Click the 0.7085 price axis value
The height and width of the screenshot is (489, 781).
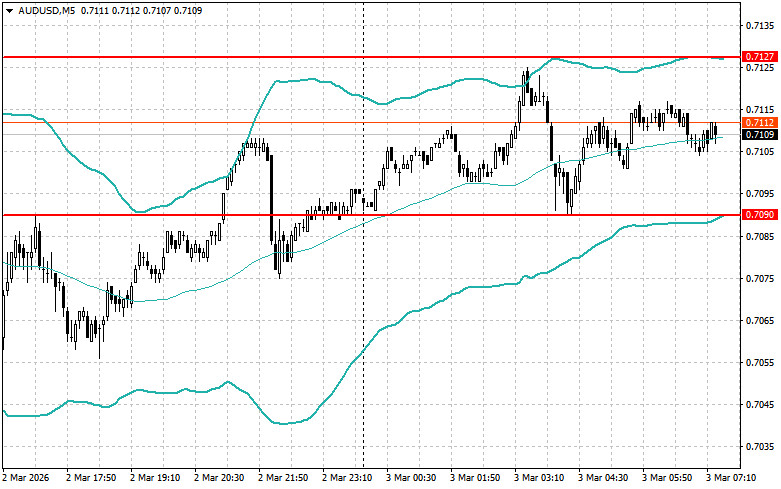coord(760,236)
